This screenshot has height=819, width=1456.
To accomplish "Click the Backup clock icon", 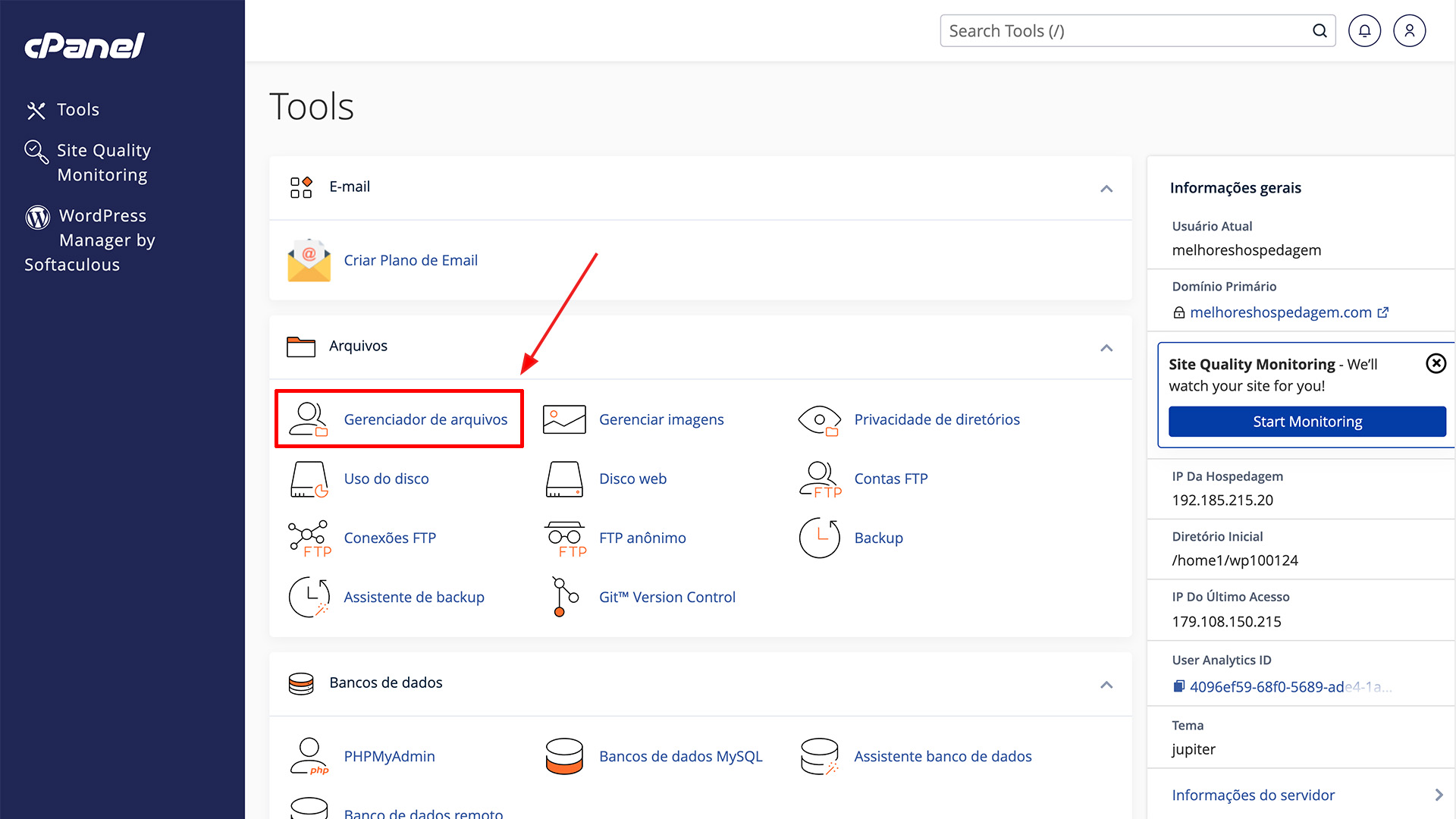I will (820, 538).
